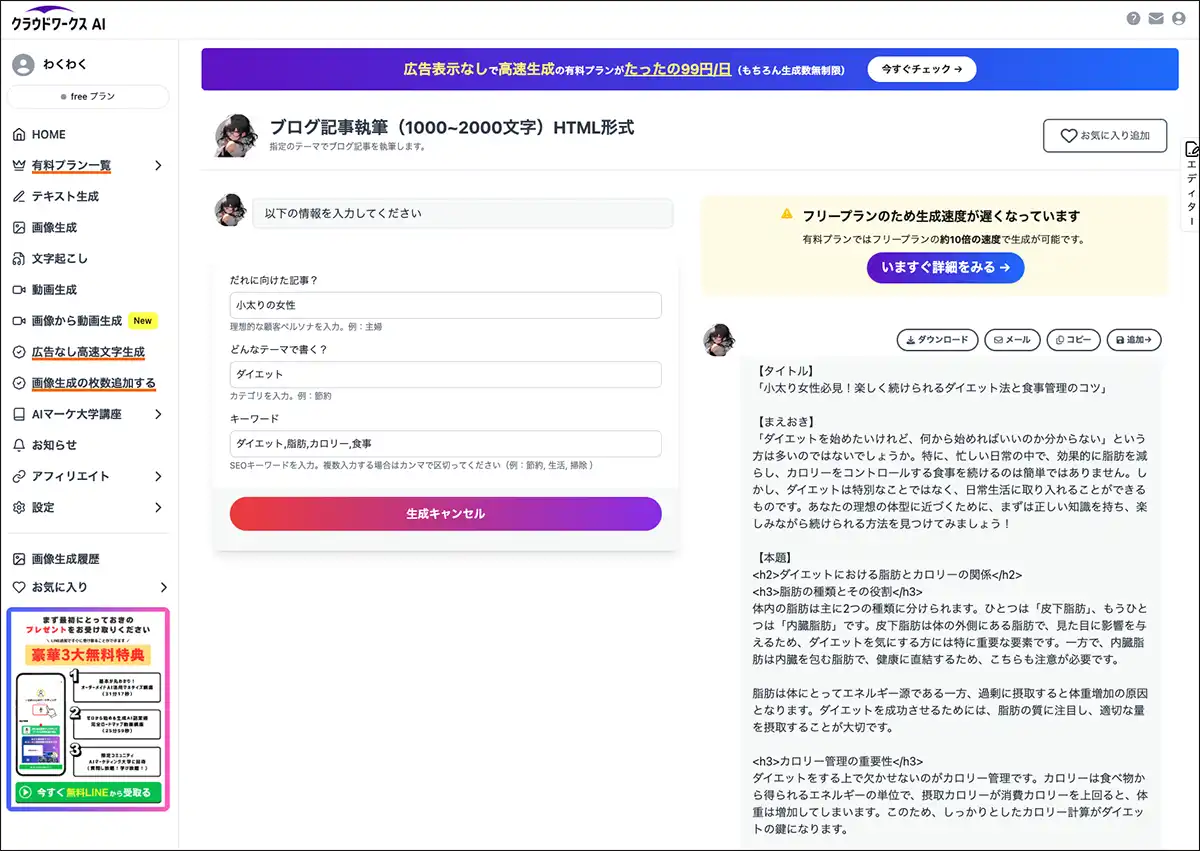Click the avatar next to generated output
Screen dimensions: 1200x851
click(x=720, y=340)
